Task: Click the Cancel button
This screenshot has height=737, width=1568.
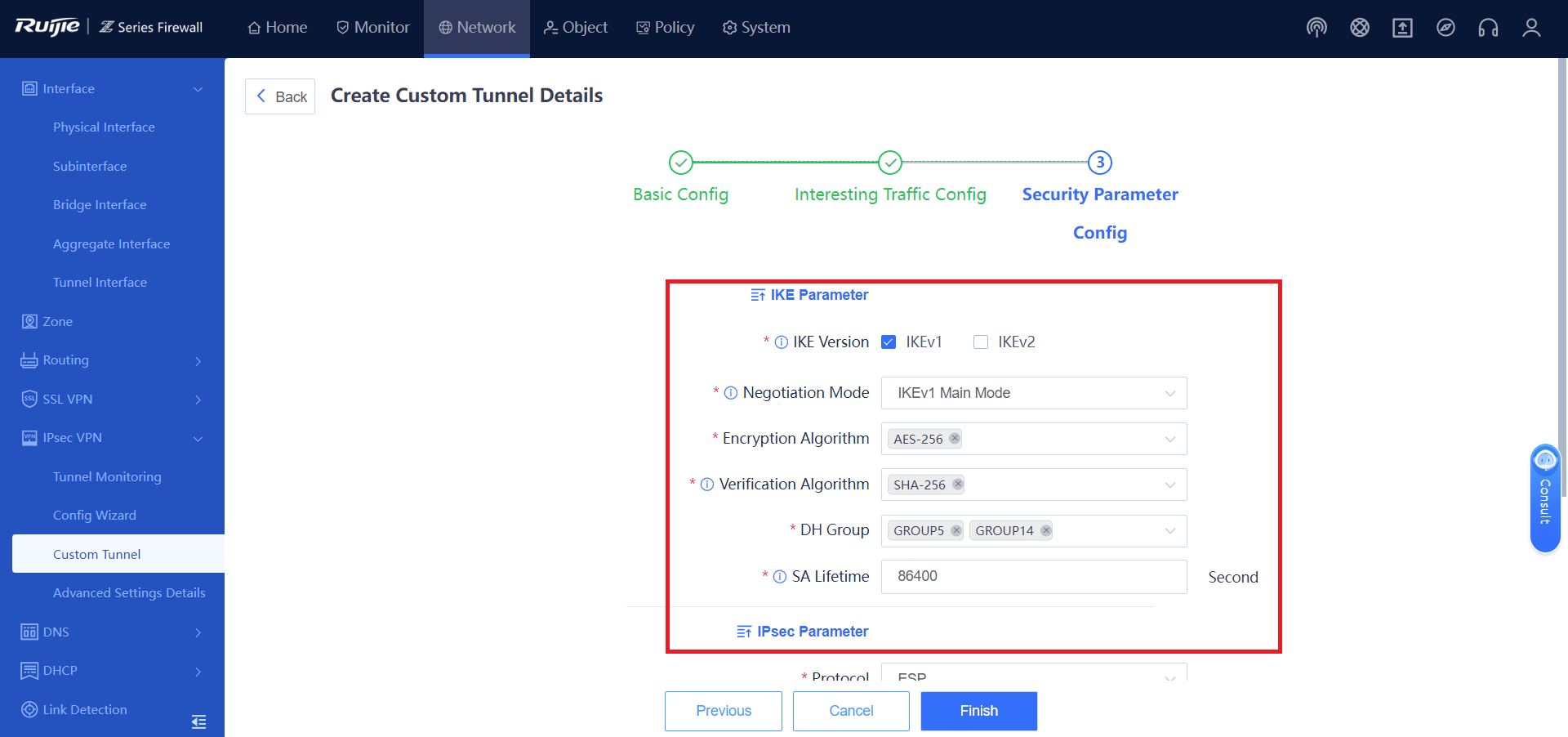Action: pyautogui.click(x=851, y=711)
